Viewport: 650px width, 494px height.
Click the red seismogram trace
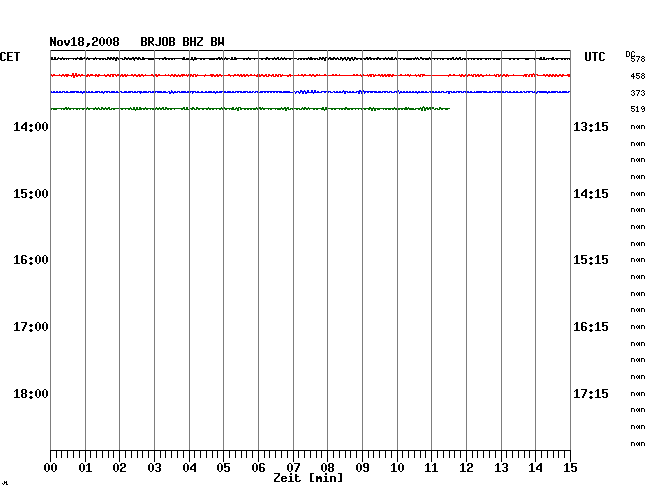tap(310, 75)
